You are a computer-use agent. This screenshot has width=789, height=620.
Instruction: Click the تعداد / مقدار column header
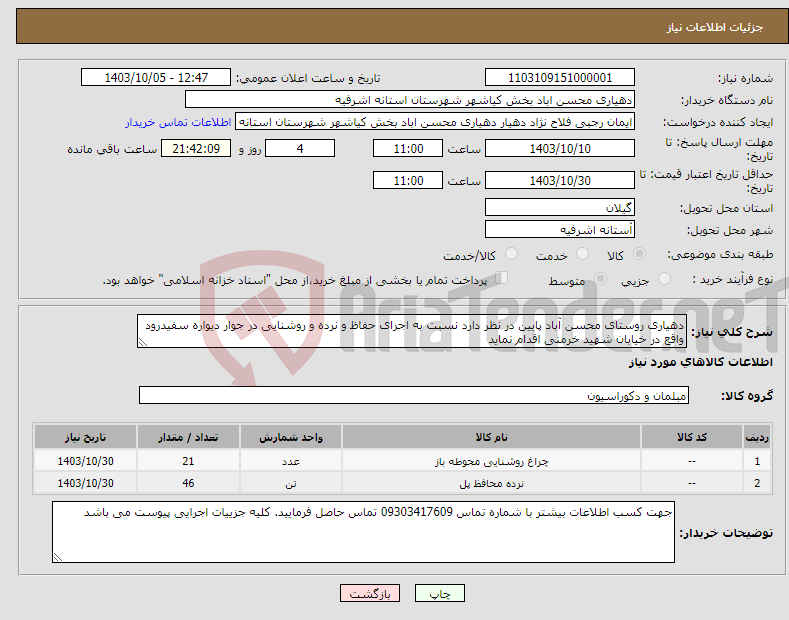coord(188,437)
